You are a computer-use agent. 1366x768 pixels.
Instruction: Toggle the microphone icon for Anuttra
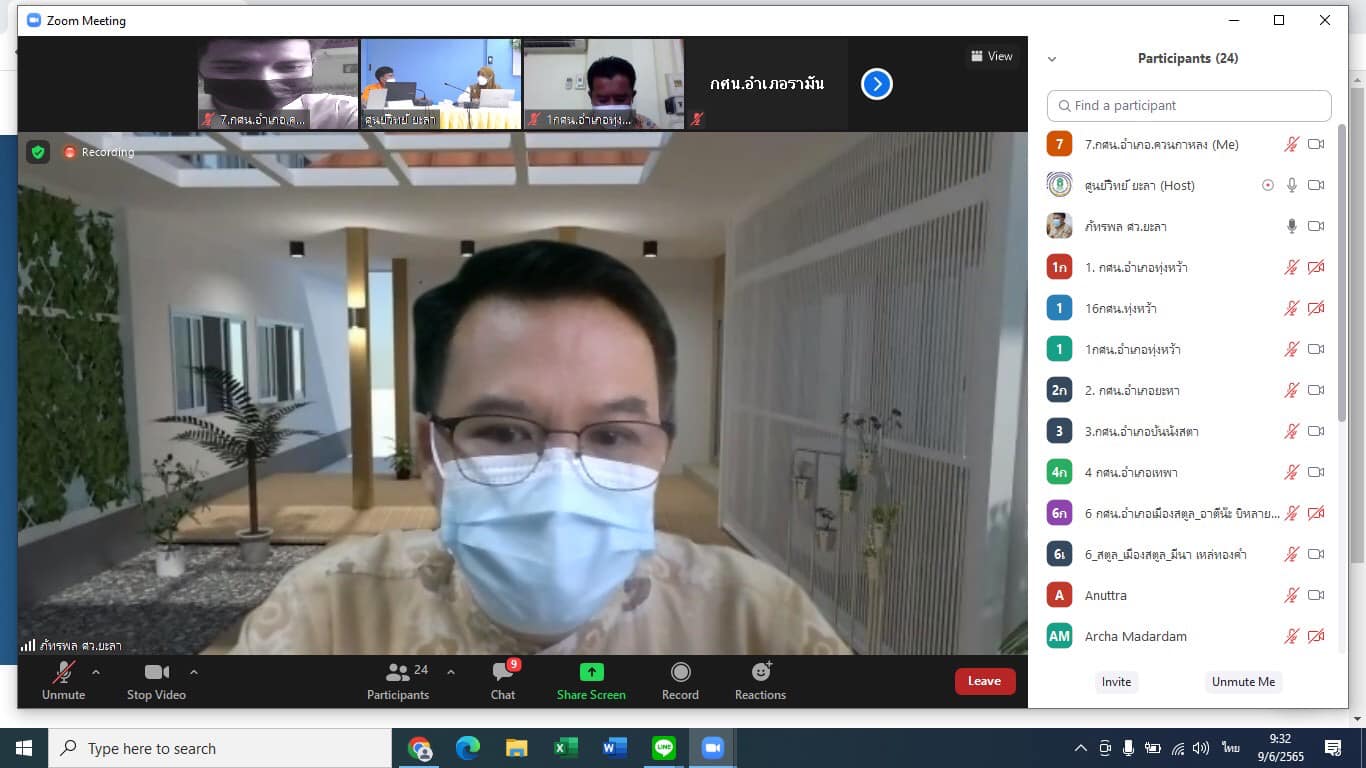1291,596
